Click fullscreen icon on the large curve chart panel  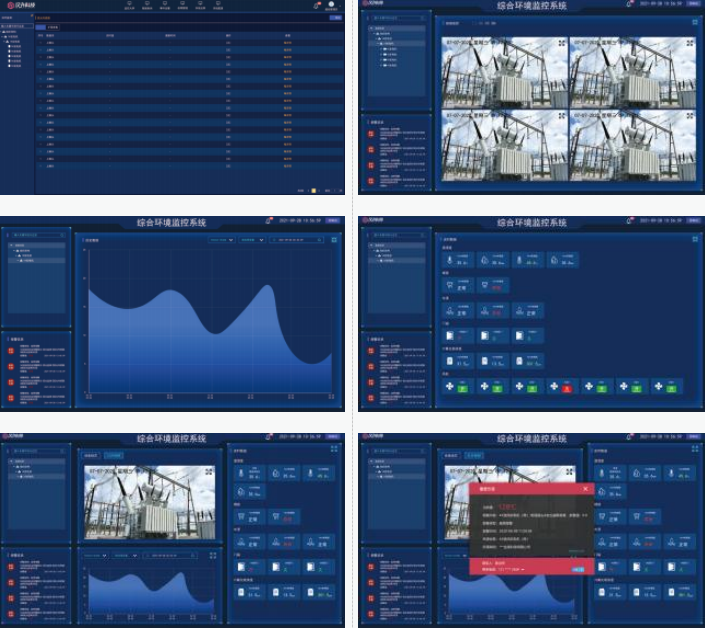tap(334, 240)
